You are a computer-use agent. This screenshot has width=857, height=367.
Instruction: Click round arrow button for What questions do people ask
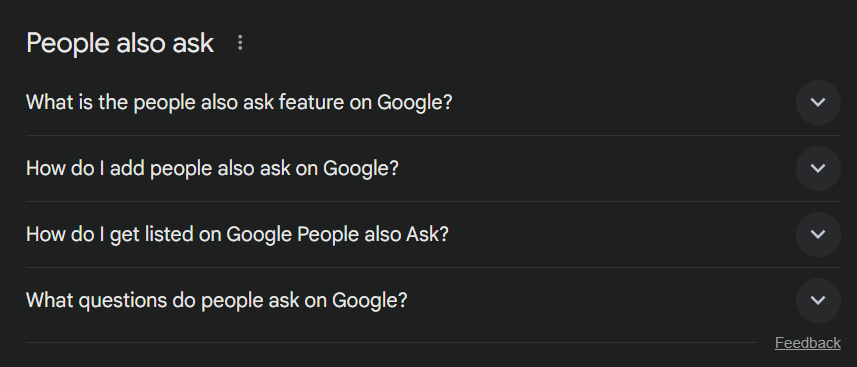818,300
